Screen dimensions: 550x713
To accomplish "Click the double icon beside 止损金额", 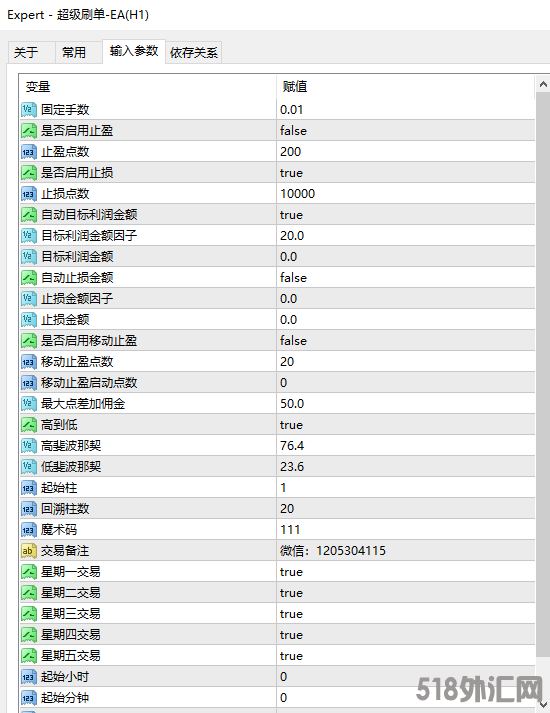I will point(29,320).
